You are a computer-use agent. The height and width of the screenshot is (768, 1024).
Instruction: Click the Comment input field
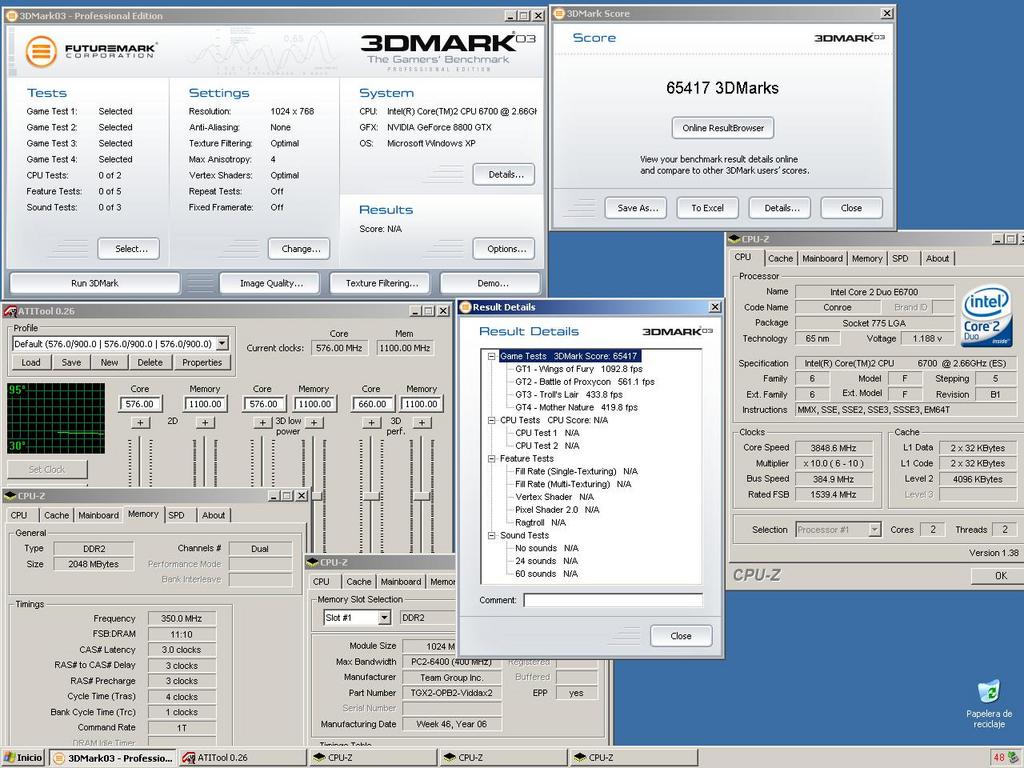tap(613, 600)
